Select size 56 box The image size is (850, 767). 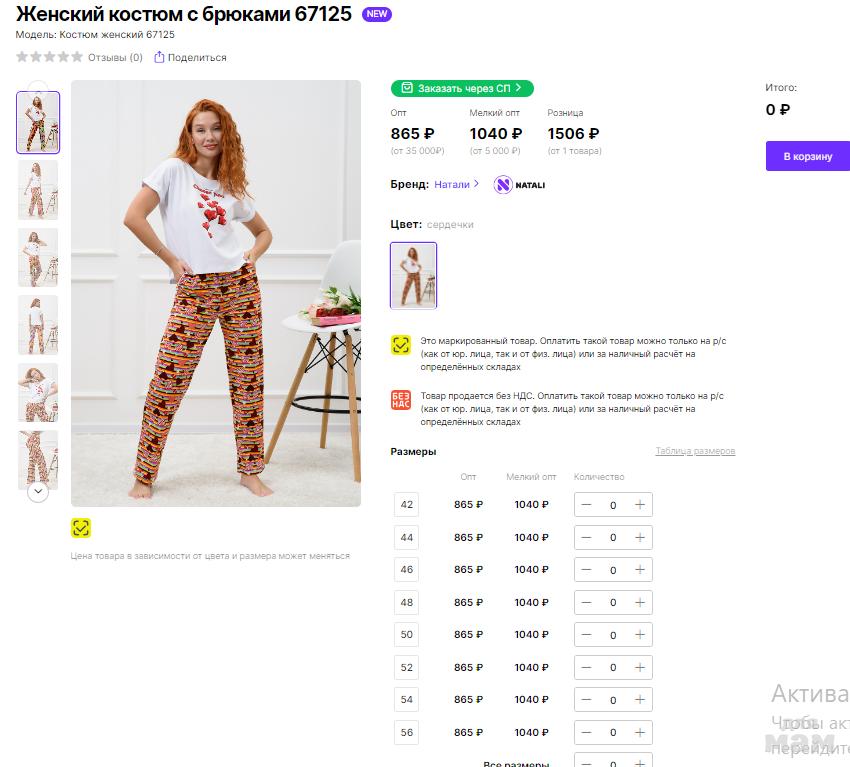click(x=406, y=732)
